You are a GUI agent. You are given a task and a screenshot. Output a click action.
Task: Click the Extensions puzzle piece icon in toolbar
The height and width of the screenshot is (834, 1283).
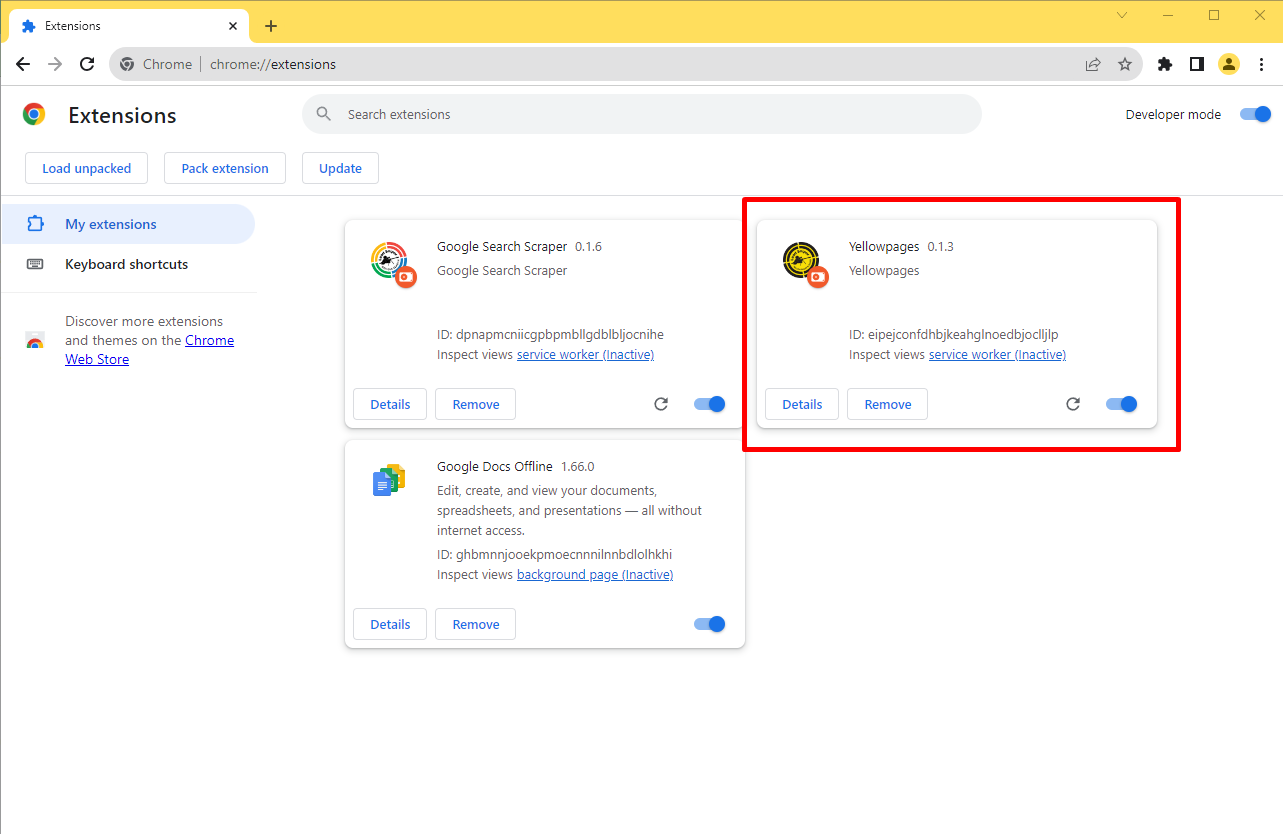[1164, 63]
